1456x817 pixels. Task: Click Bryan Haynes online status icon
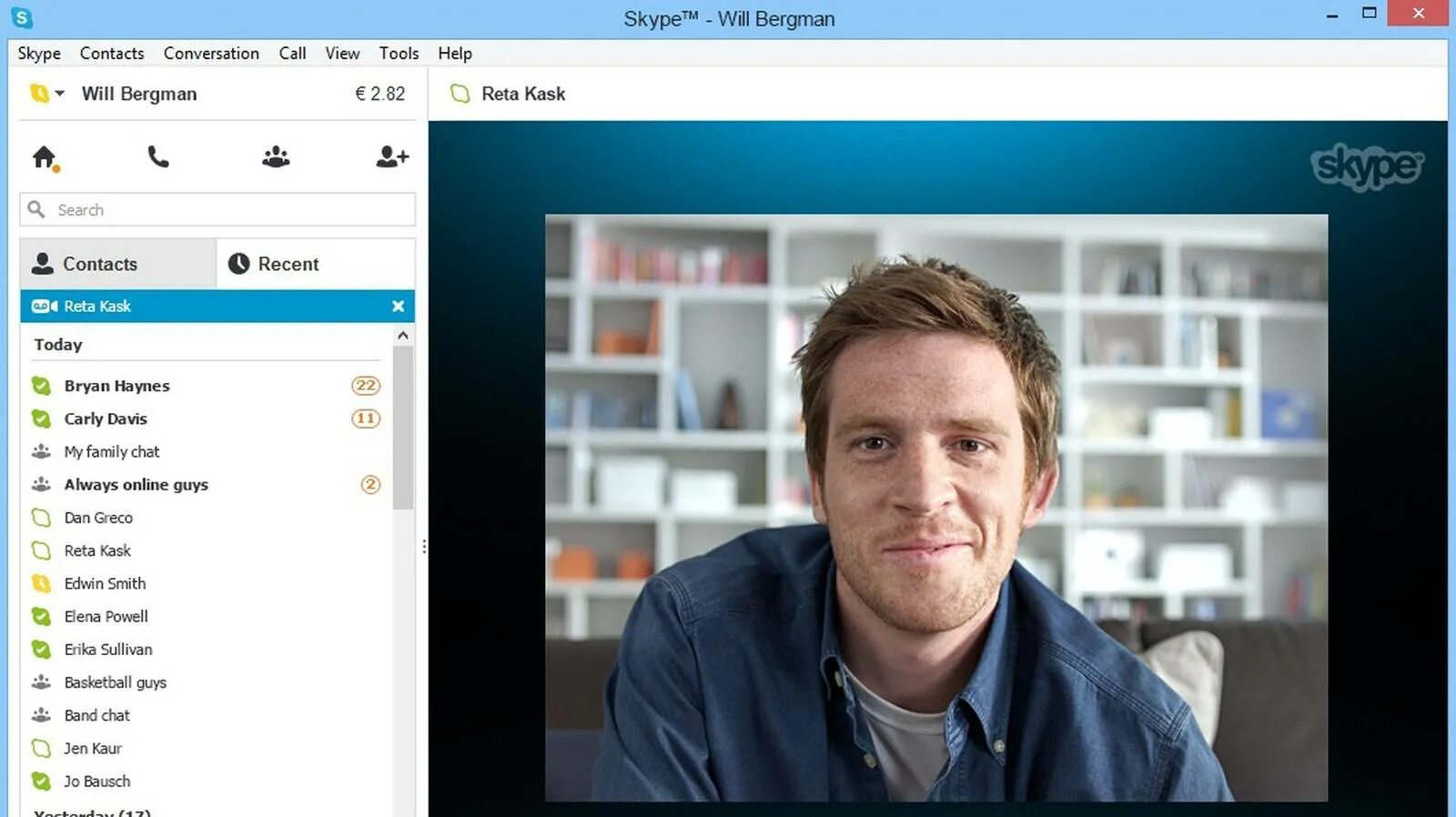41,386
